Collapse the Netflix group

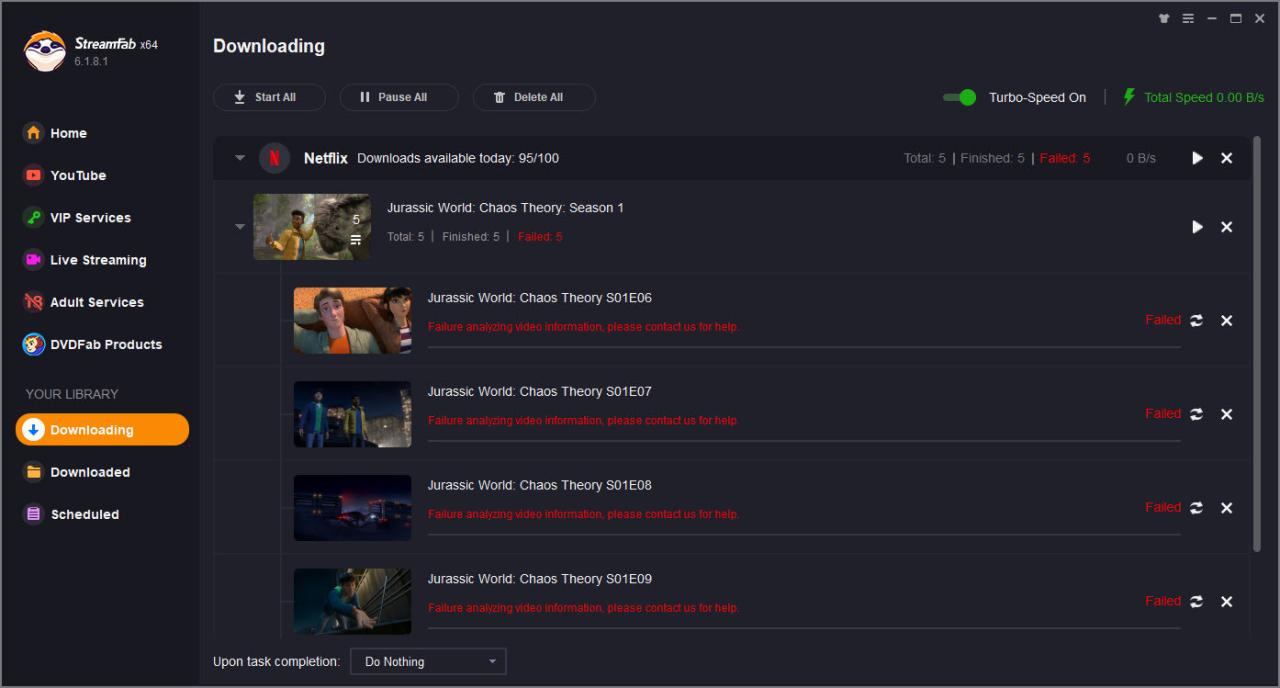(240, 158)
